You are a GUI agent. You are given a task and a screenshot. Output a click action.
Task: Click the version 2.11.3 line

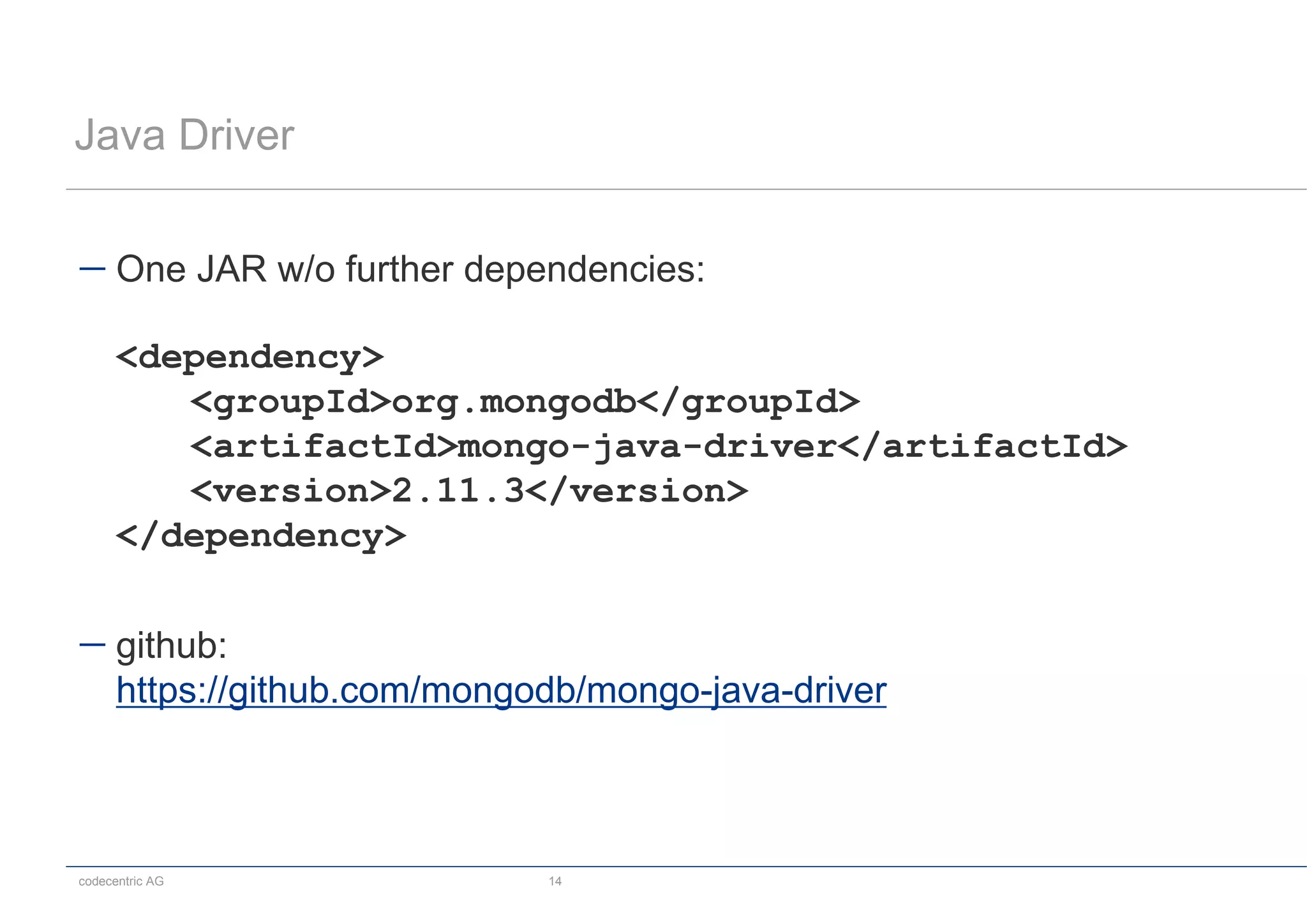tap(469, 491)
